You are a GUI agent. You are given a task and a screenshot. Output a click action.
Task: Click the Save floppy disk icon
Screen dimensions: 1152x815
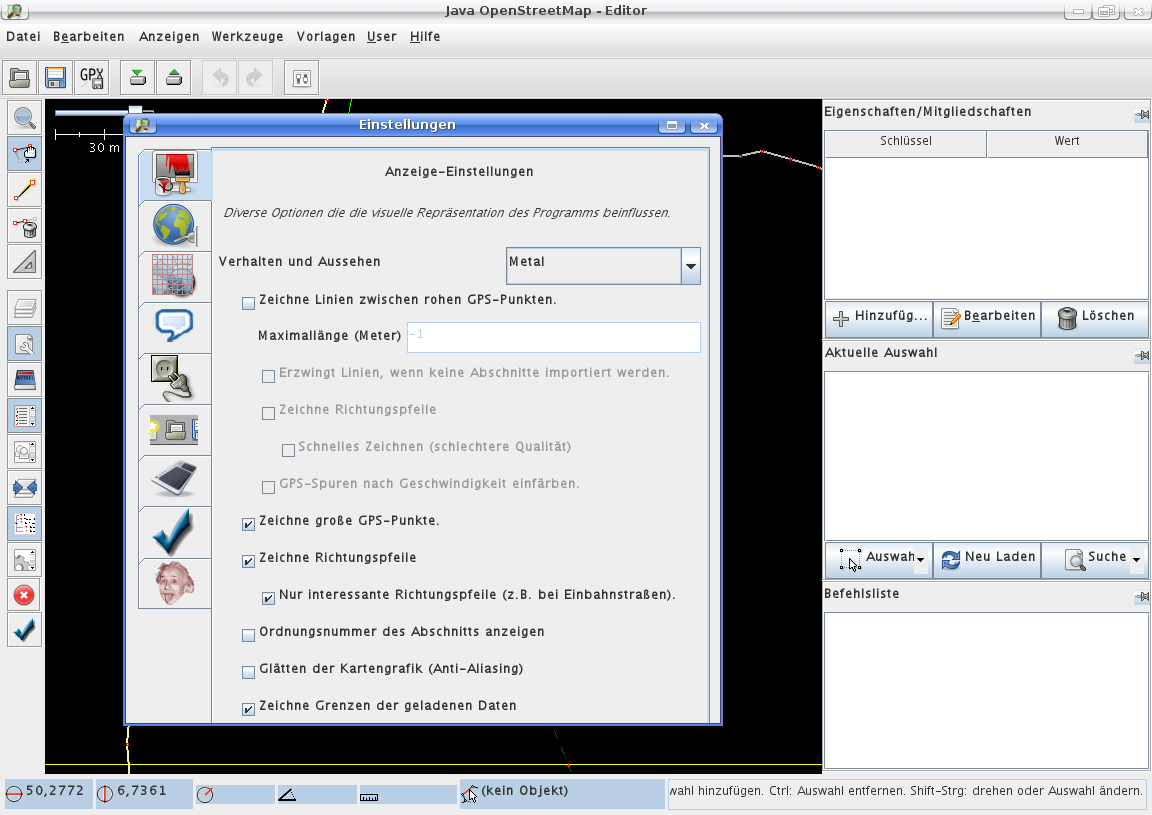tap(55, 77)
